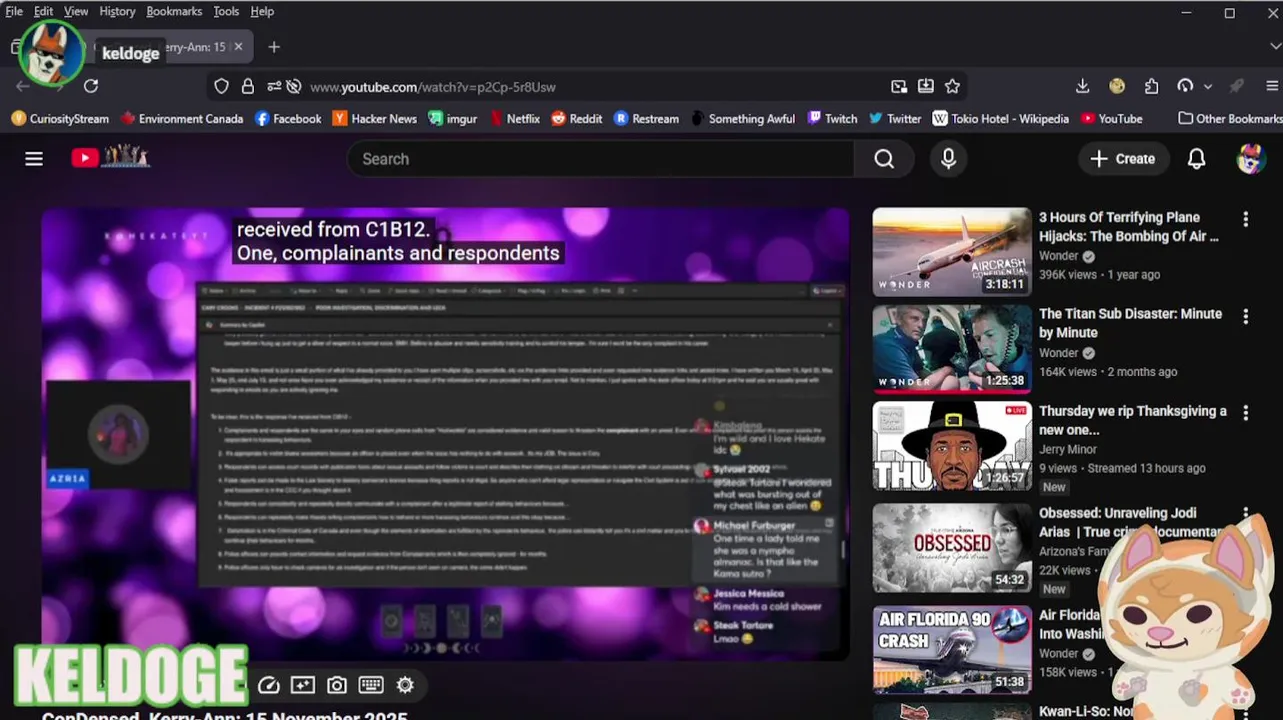Screen dimensions: 1283x720
Task: Open the YouTube account avatar menu
Action: pyautogui.click(x=1250, y=159)
